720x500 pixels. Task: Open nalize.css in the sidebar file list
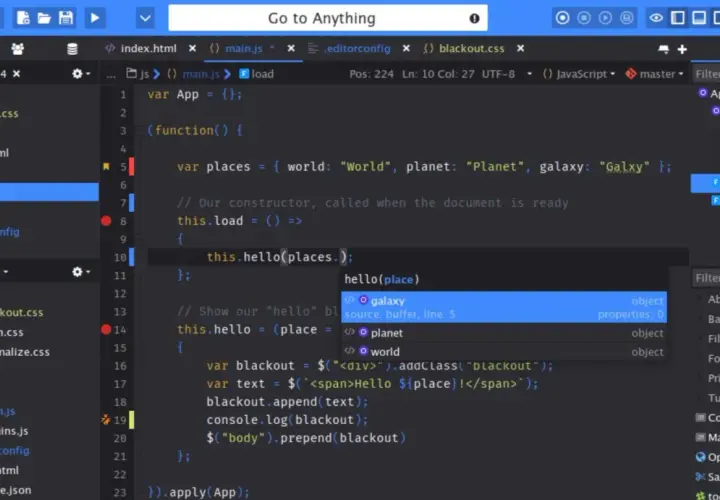pyautogui.click(x=25, y=352)
